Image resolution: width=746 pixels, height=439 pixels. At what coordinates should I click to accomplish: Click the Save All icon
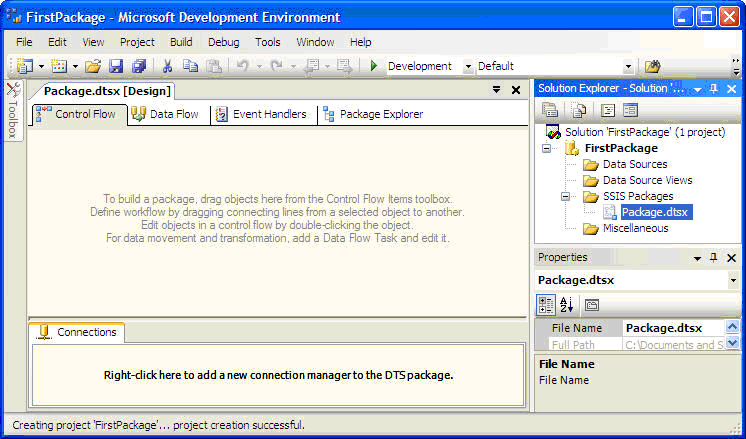coord(139,66)
